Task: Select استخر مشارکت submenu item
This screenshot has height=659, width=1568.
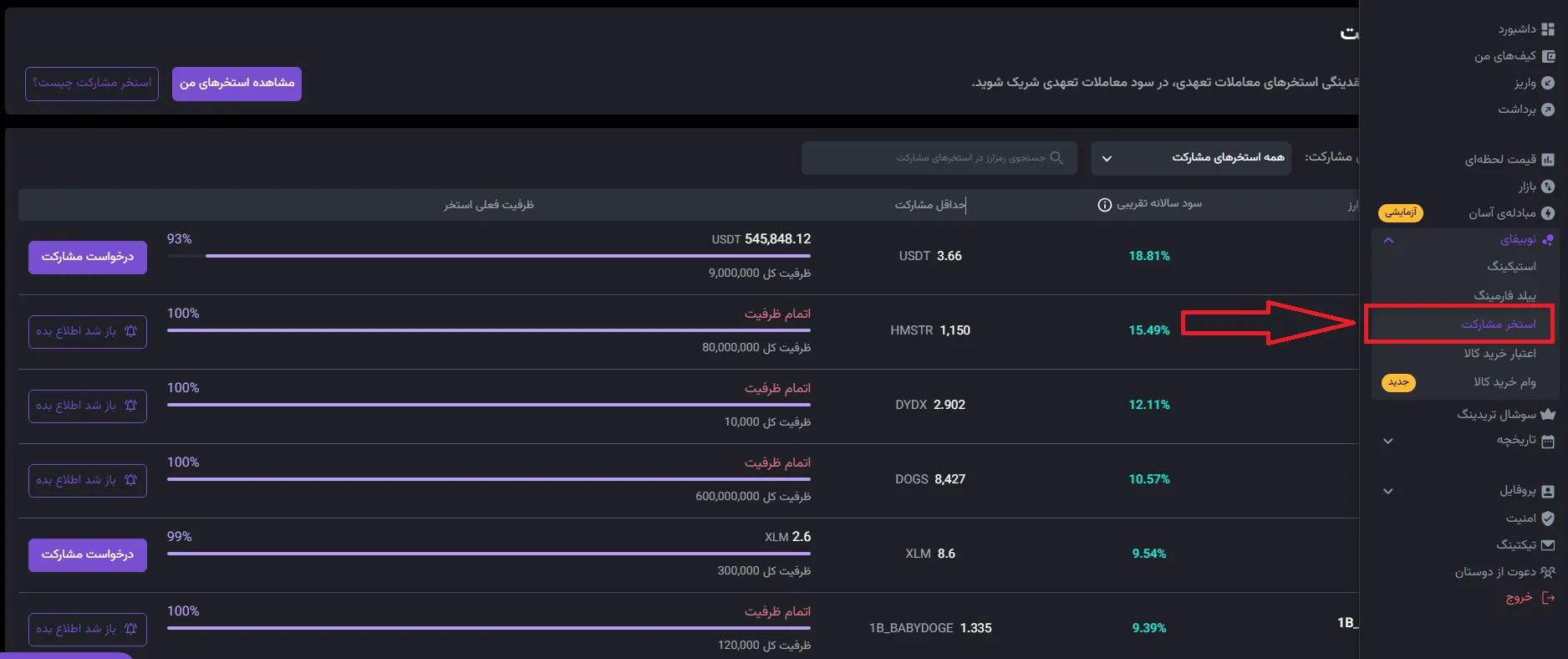Action: [x=1499, y=324]
